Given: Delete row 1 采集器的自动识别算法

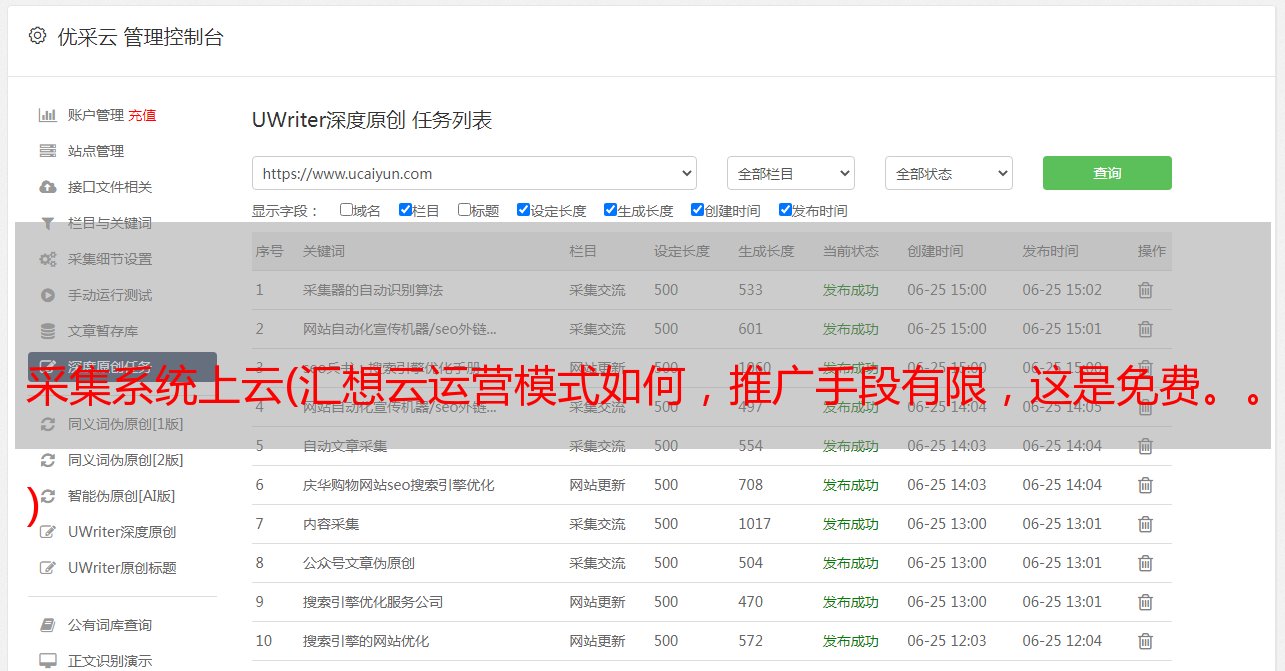Looking at the screenshot, I should [1146, 290].
